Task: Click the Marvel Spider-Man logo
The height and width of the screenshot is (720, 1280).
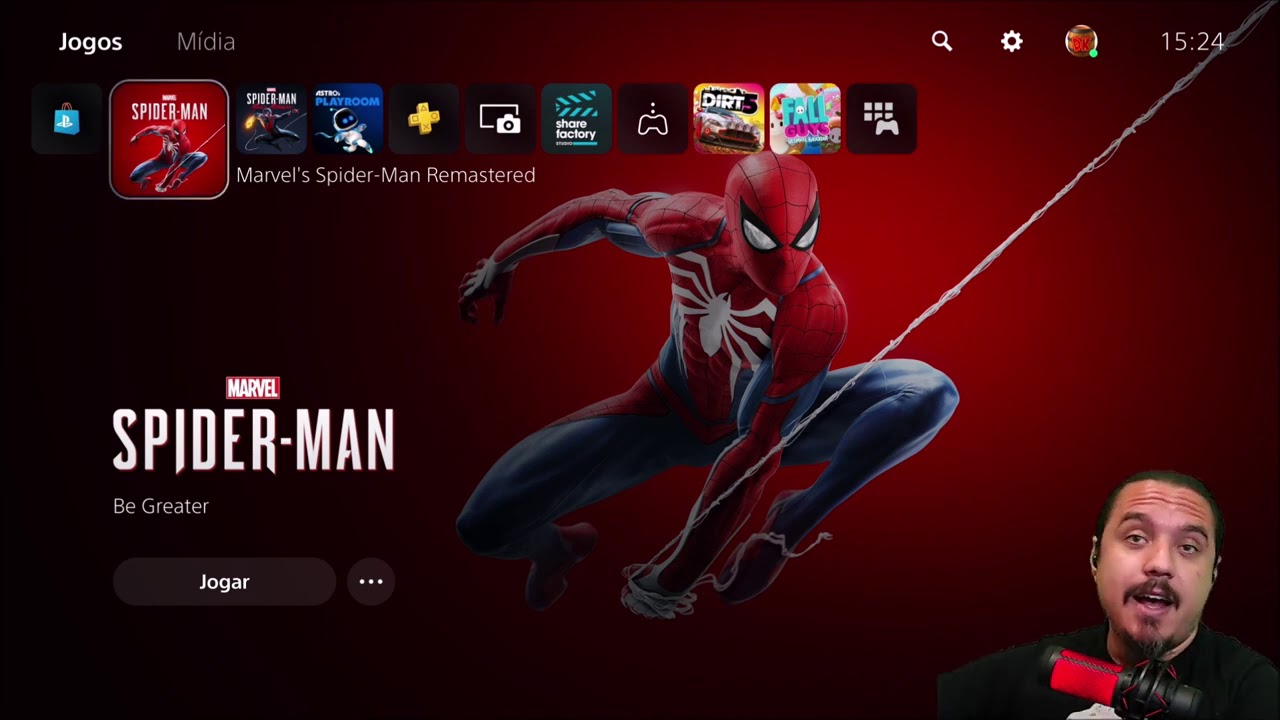Action: 253,425
